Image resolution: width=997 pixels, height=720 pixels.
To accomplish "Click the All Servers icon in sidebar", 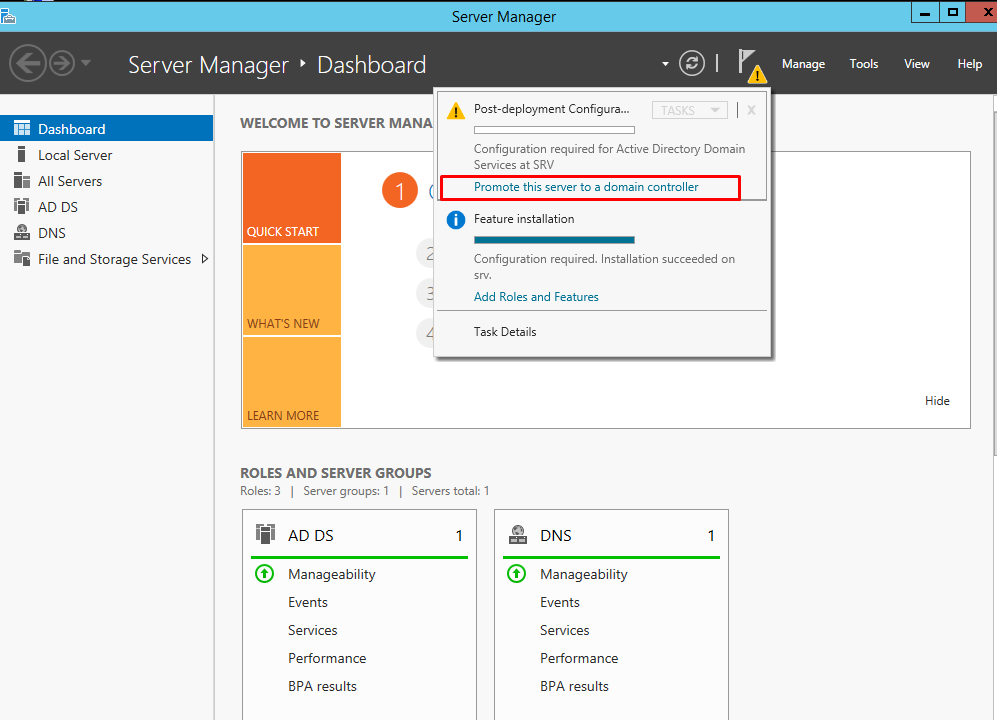I will (x=22, y=181).
